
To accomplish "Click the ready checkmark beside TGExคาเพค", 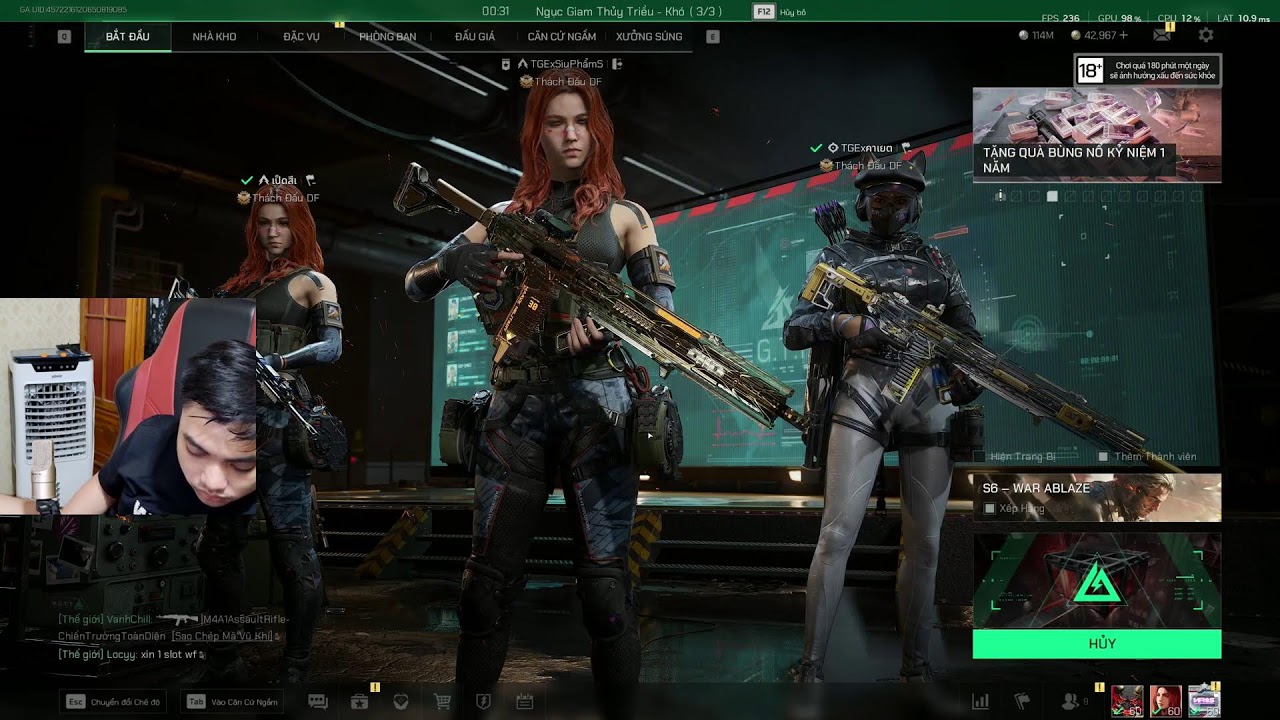I will pos(816,148).
